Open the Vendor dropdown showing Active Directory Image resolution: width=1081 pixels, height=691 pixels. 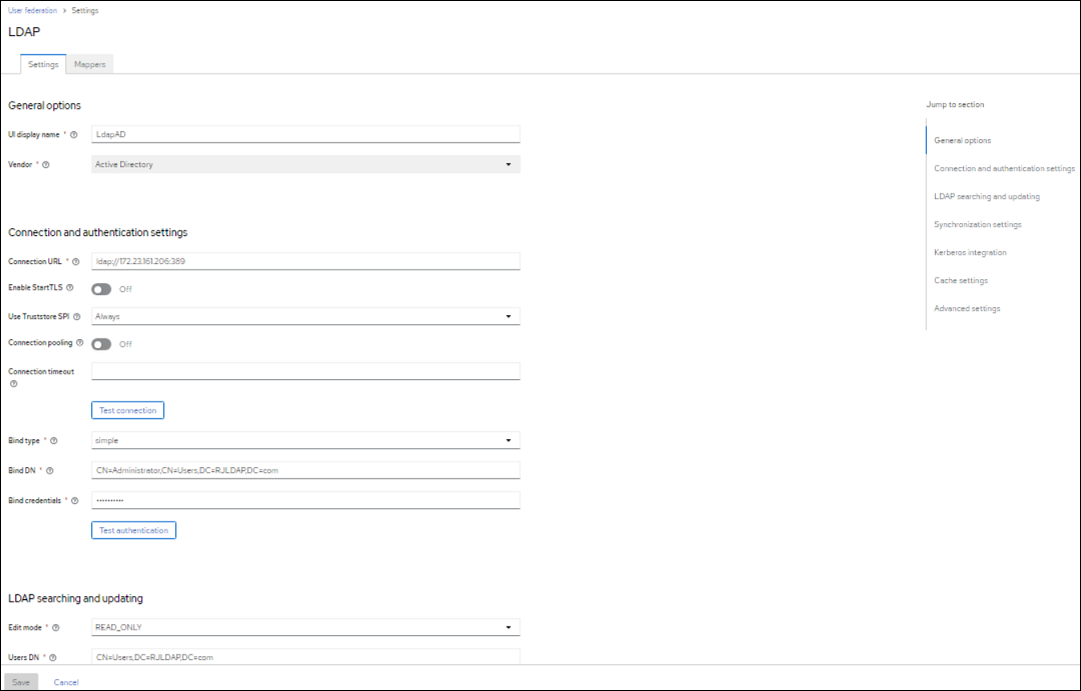pyautogui.click(x=306, y=164)
